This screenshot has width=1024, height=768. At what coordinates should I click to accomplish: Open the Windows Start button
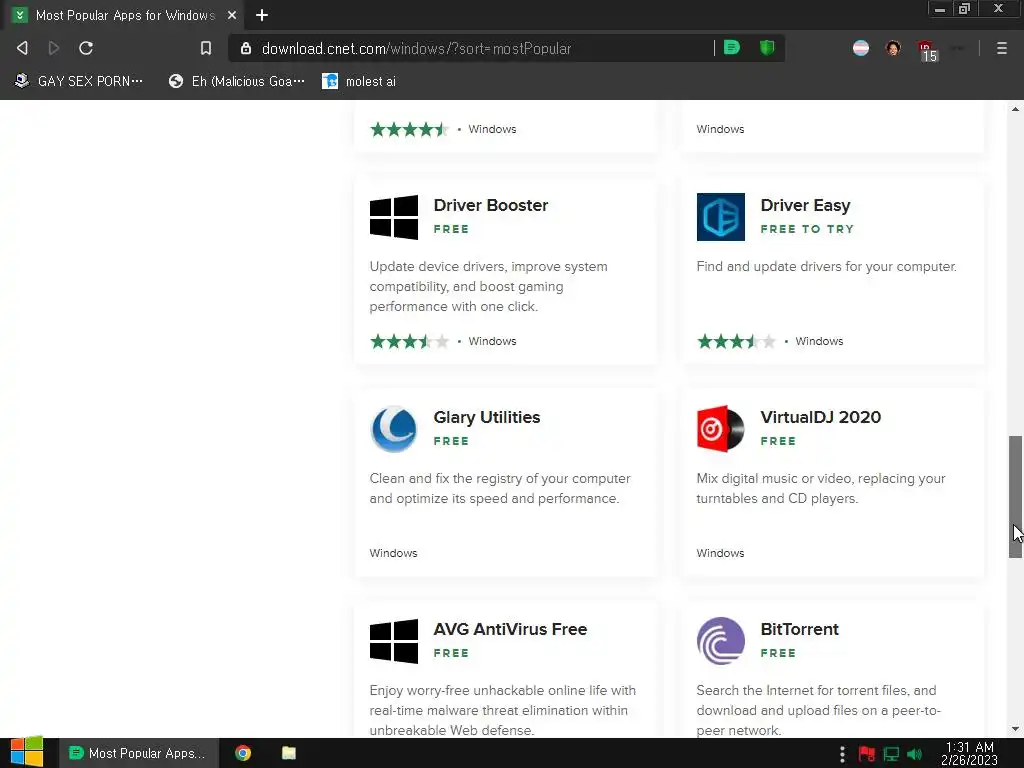click(x=27, y=753)
